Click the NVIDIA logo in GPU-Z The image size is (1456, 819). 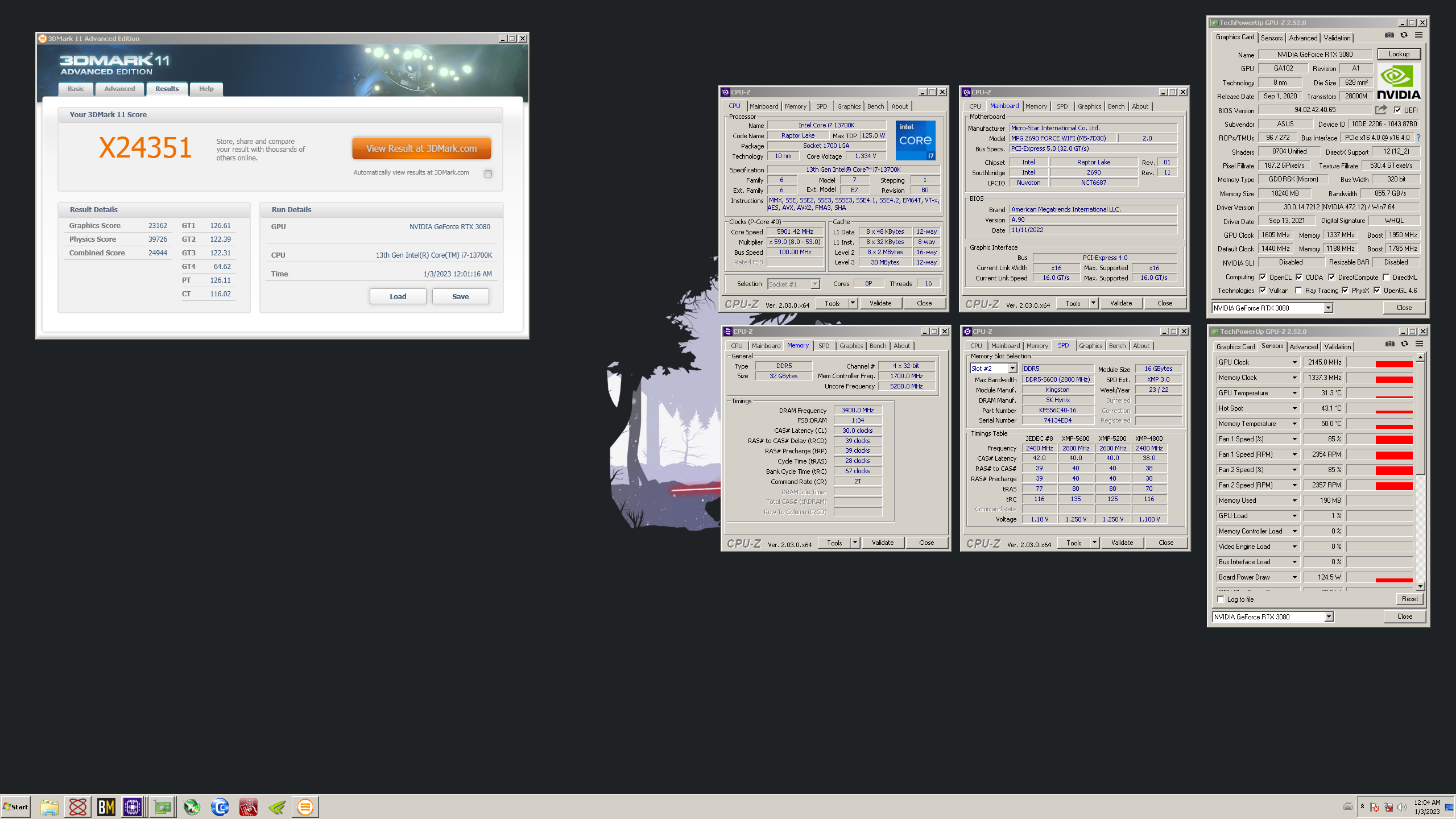pos(1399,82)
